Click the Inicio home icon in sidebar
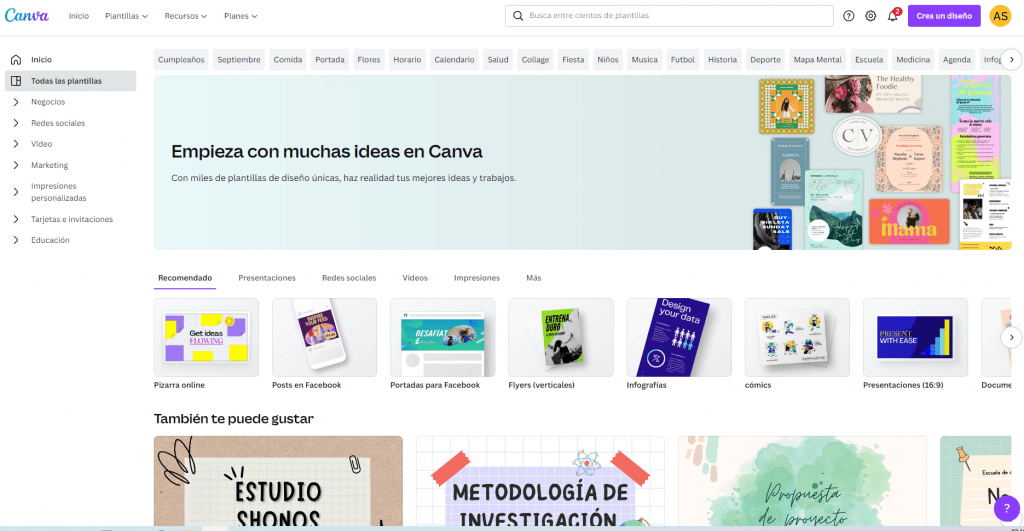The width and height of the screenshot is (1024, 531). click(x=15, y=60)
